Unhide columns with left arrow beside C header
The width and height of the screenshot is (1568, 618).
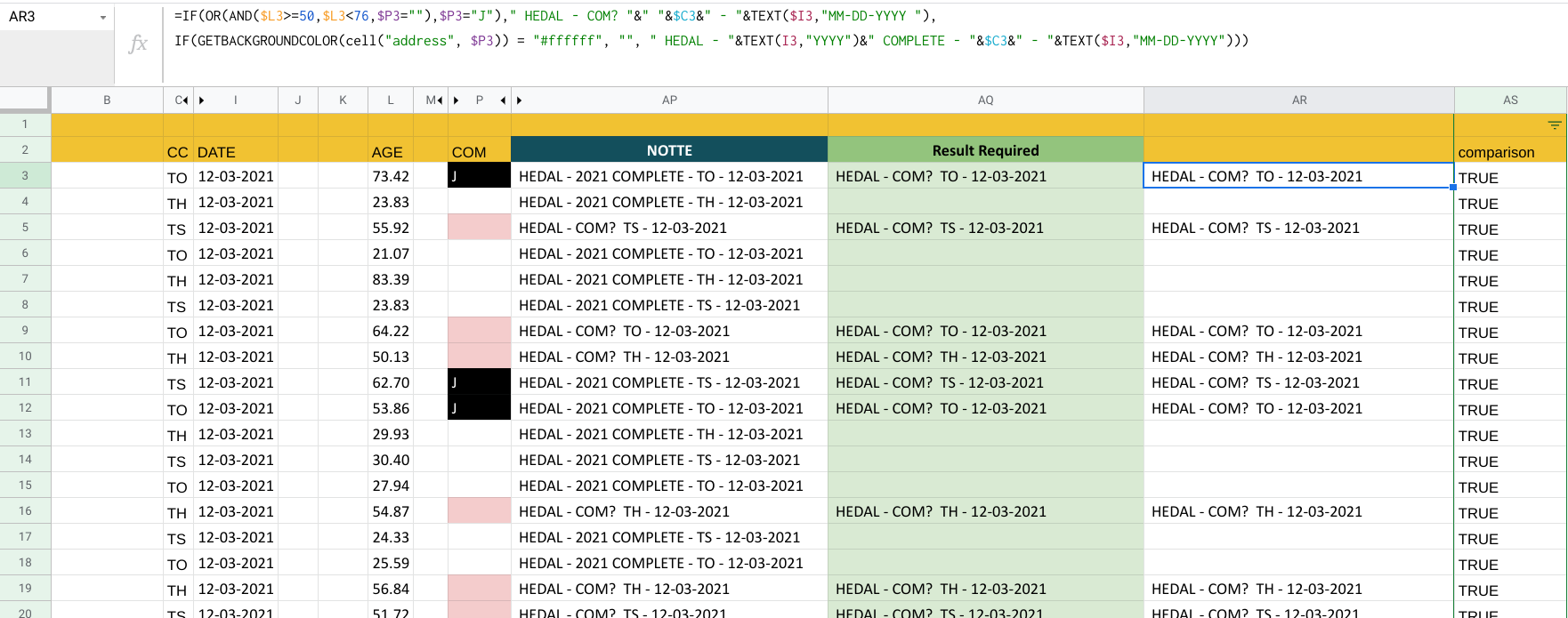[x=186, y=100]
